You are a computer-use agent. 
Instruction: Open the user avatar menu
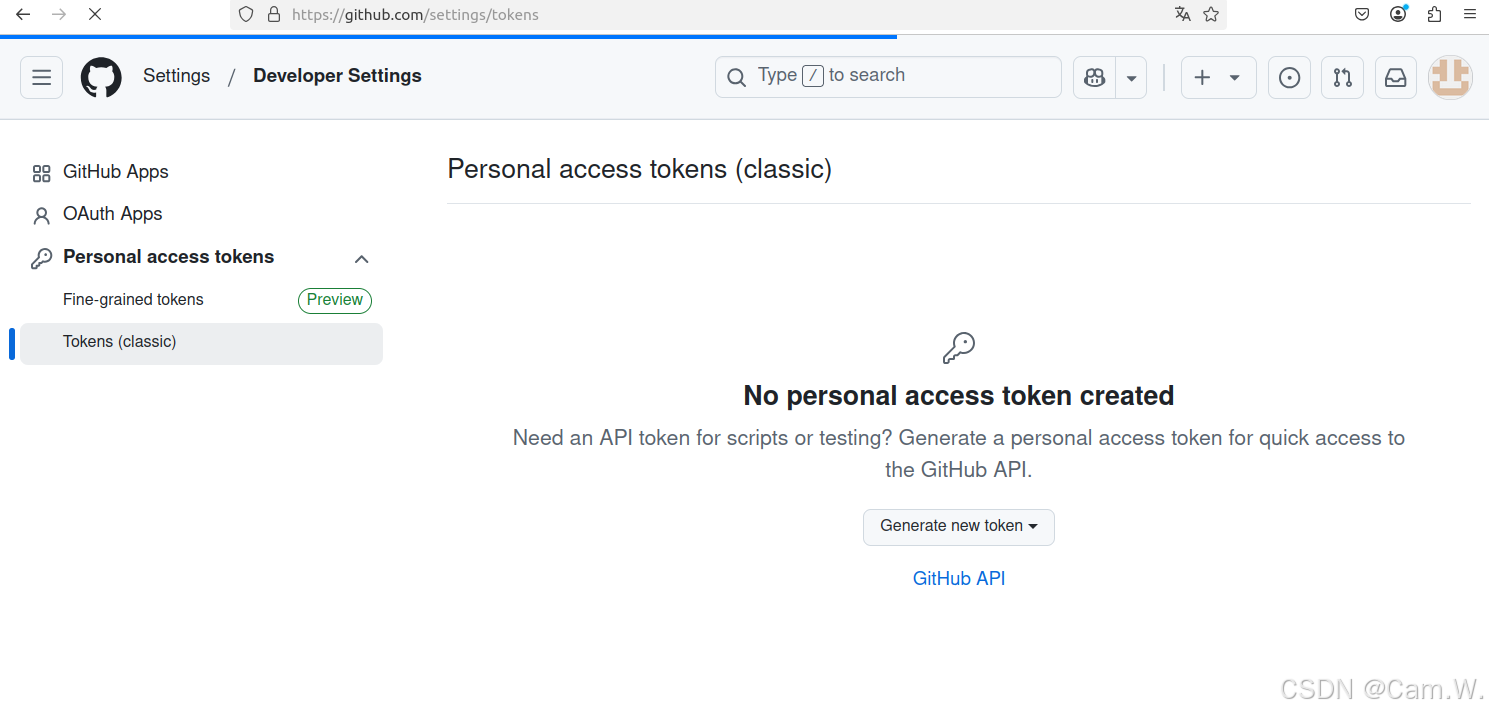click(x=1449, y=77)
